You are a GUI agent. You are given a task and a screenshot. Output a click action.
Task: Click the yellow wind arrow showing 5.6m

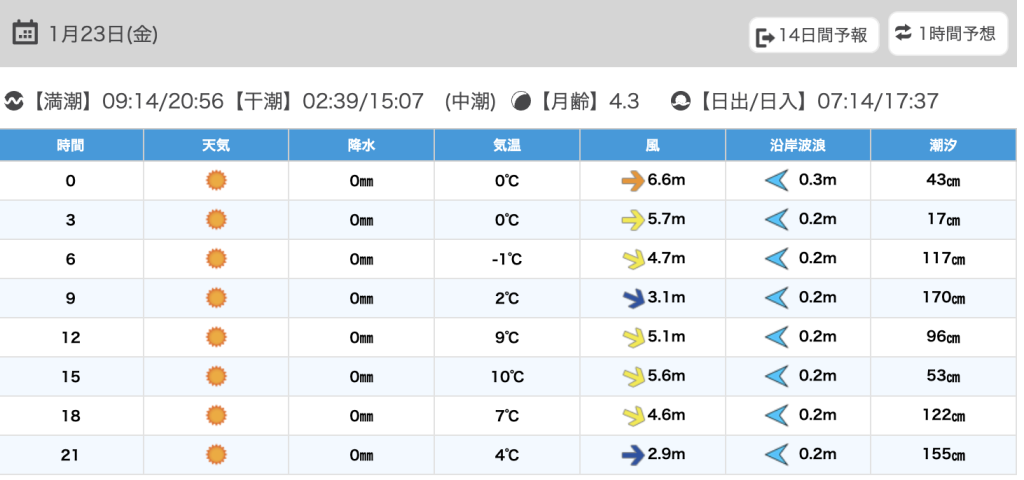(x=632, y=377)
